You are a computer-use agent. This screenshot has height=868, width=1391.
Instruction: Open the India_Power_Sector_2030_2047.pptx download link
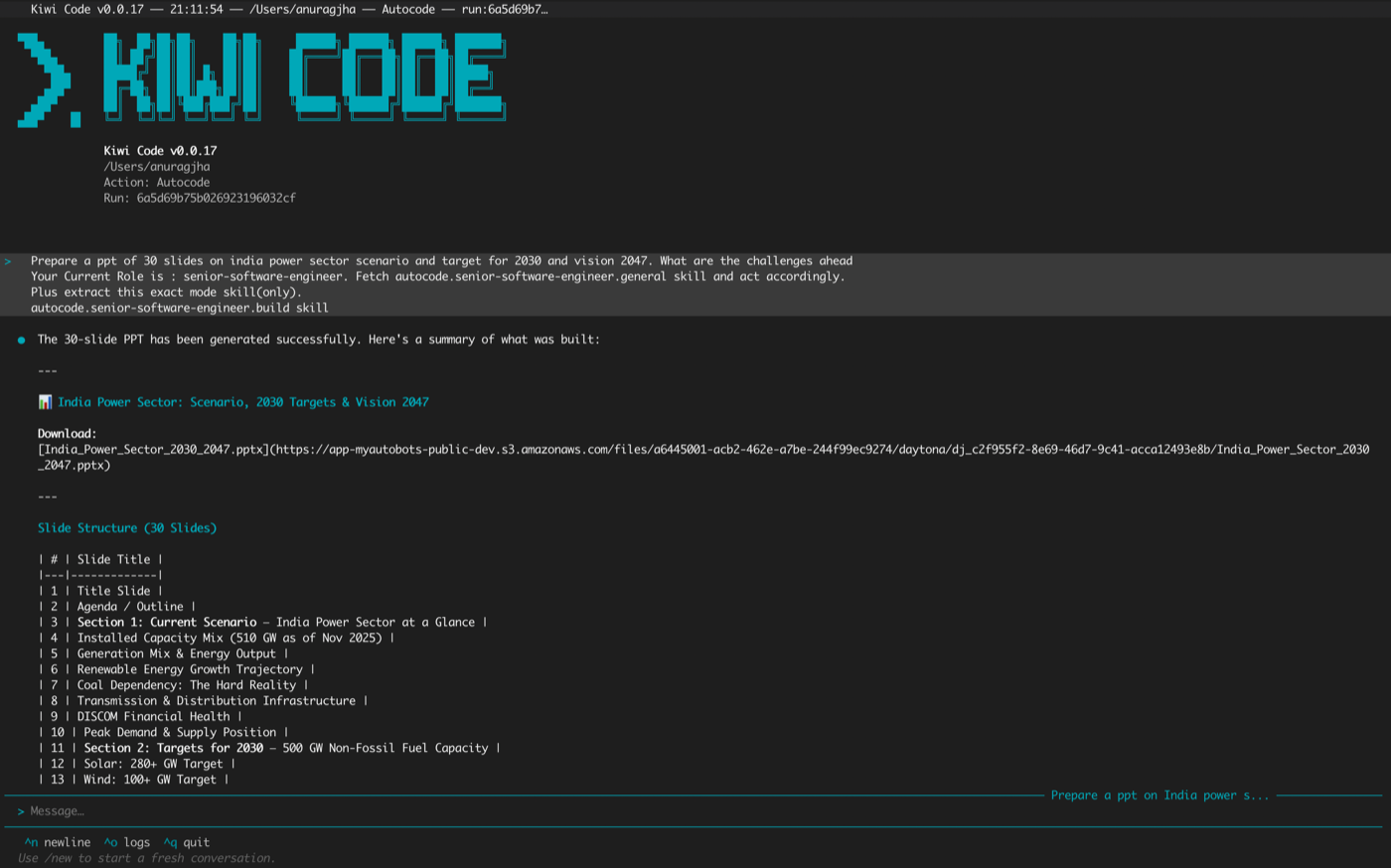point(703,457)
